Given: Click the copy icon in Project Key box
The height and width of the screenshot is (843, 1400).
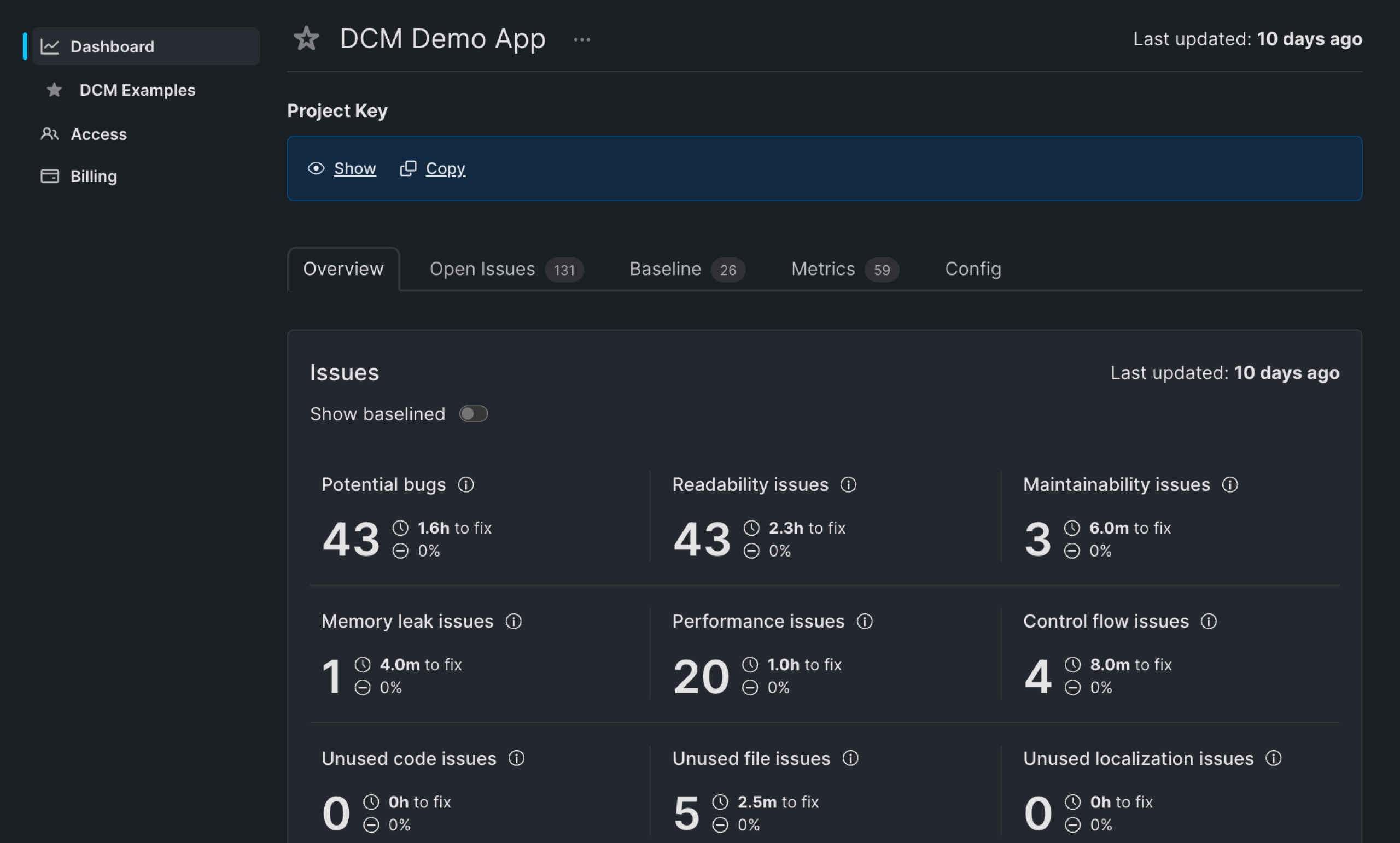Looking at the screenshot, I should [408, 169].
